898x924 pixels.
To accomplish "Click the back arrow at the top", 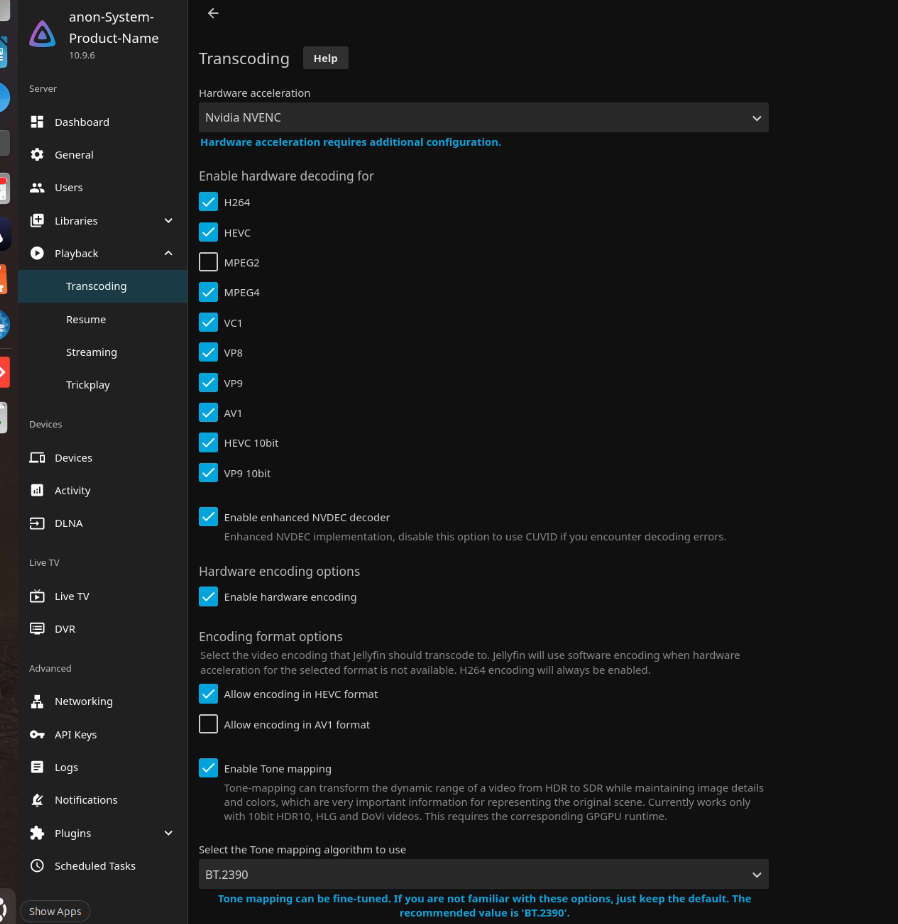I will click(212, 13).
